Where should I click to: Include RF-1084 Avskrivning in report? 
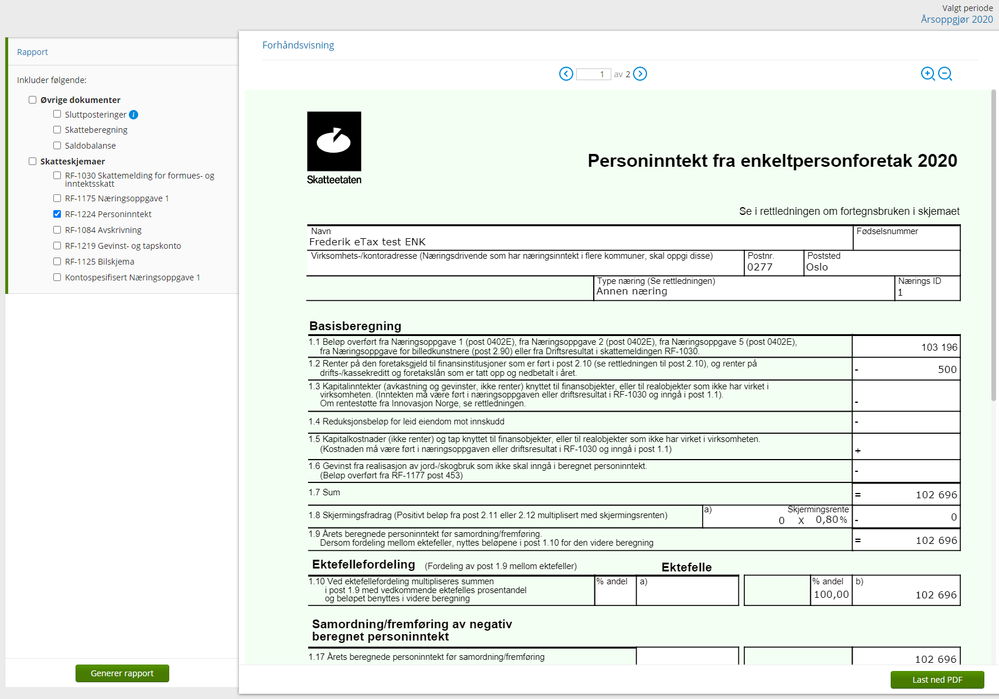click(57, 230)
